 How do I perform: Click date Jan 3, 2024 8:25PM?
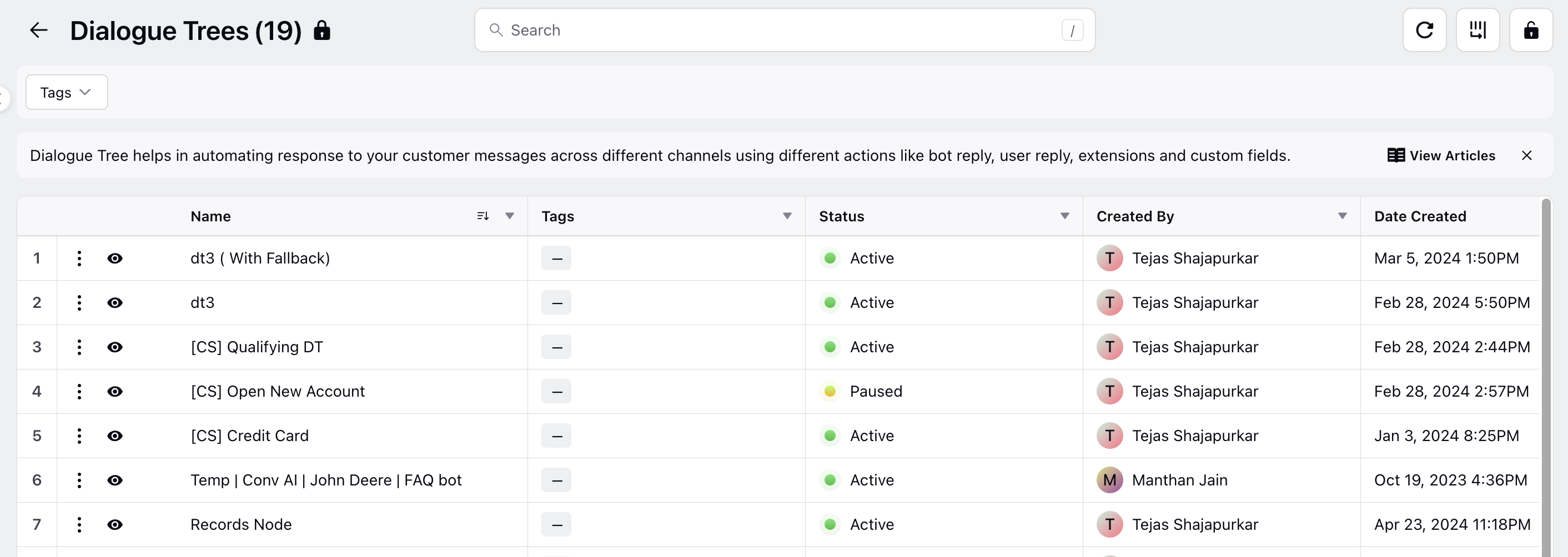click(x=1446, y=436)
